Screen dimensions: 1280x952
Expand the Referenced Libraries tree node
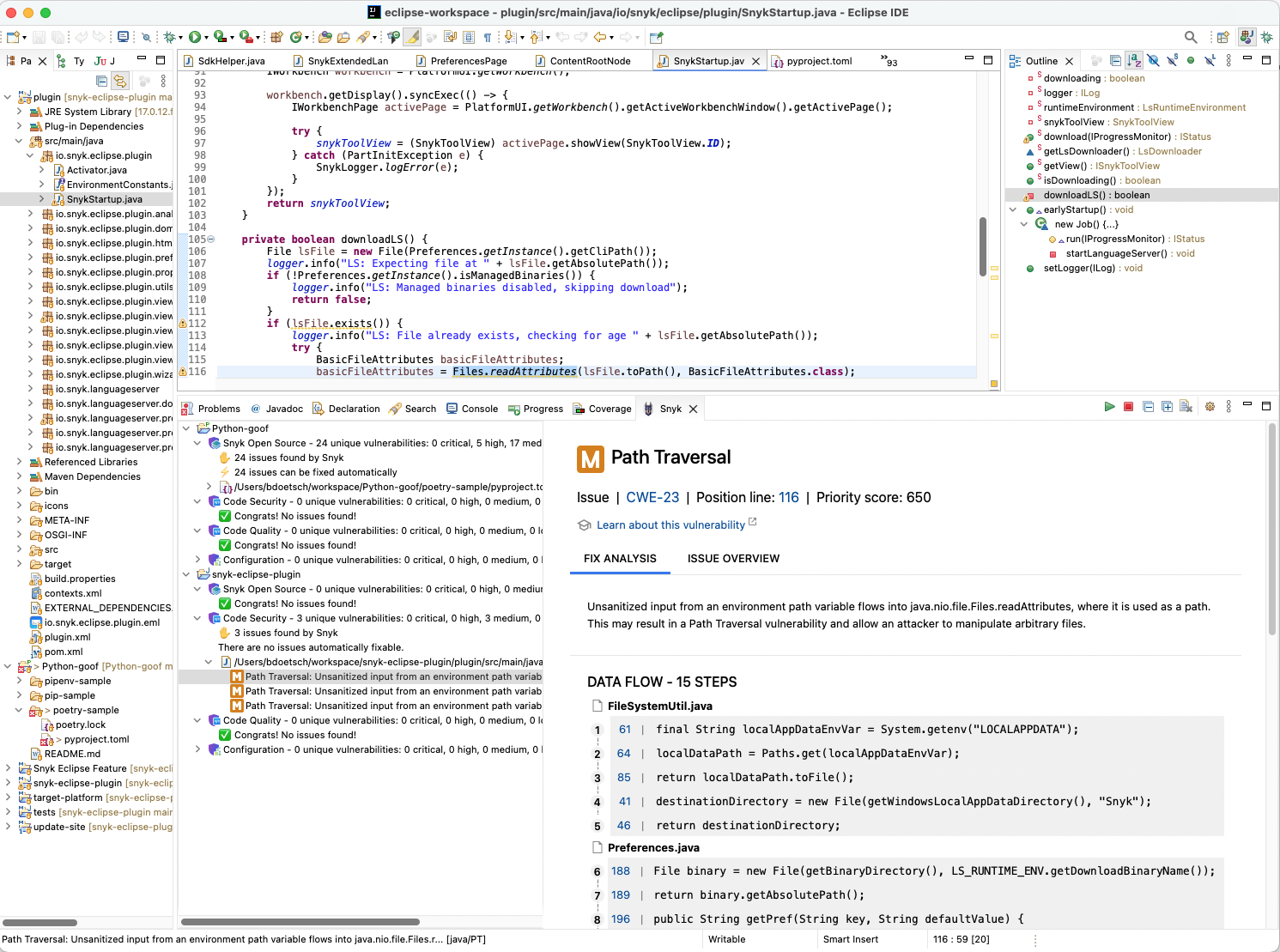point(20,462)
